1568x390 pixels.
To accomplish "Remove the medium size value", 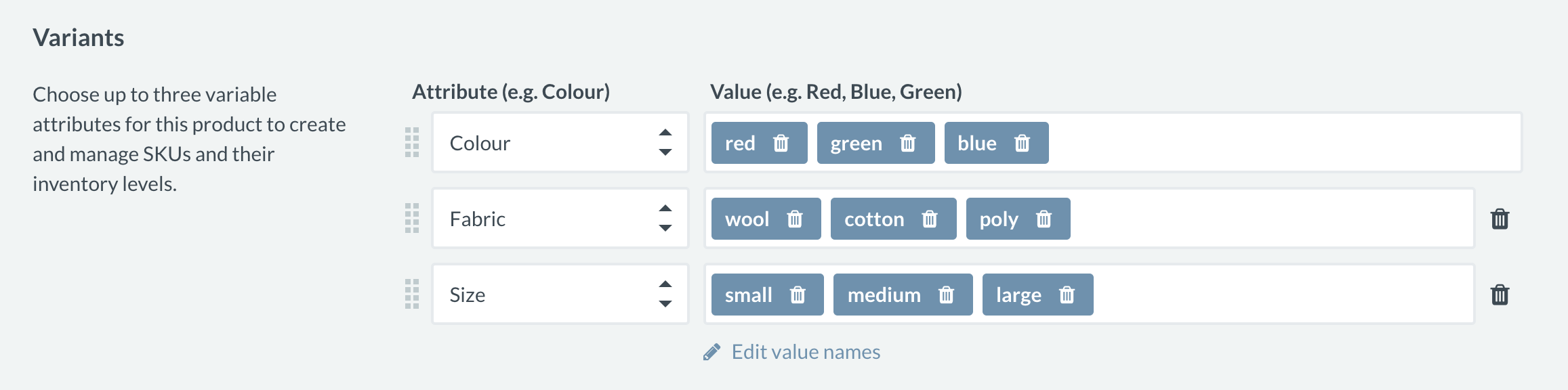I will click(x=946, y=295).
